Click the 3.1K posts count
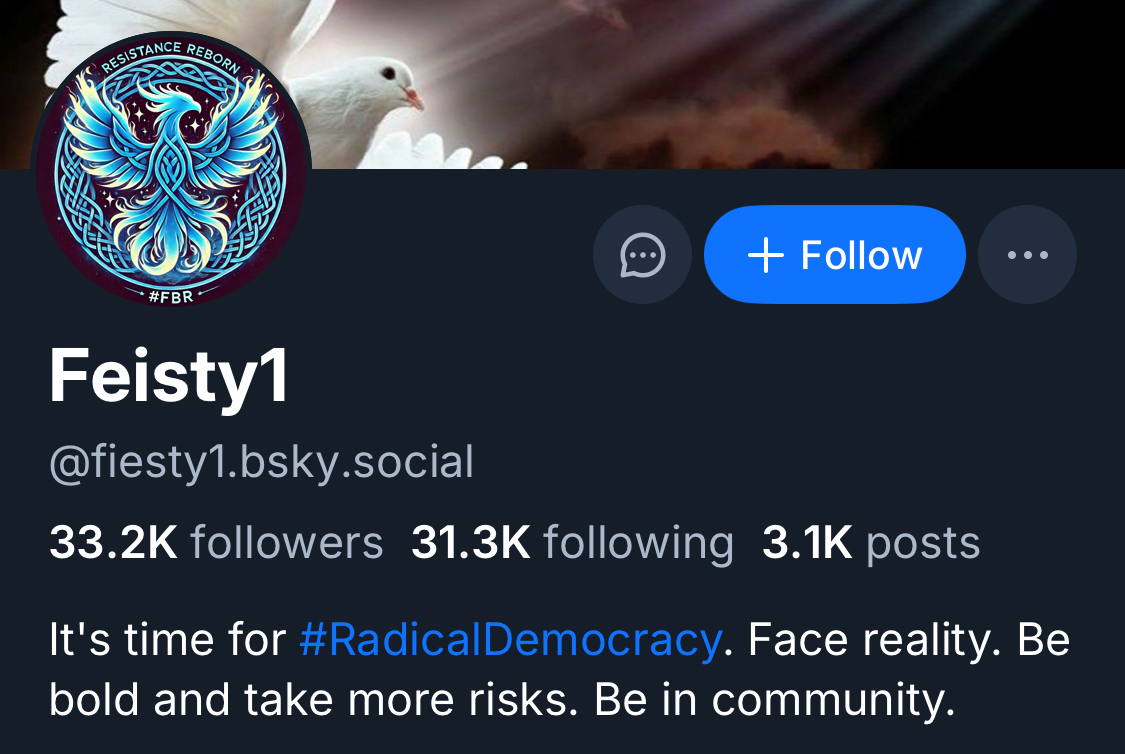1125x754 pixels. click(870, 543)
